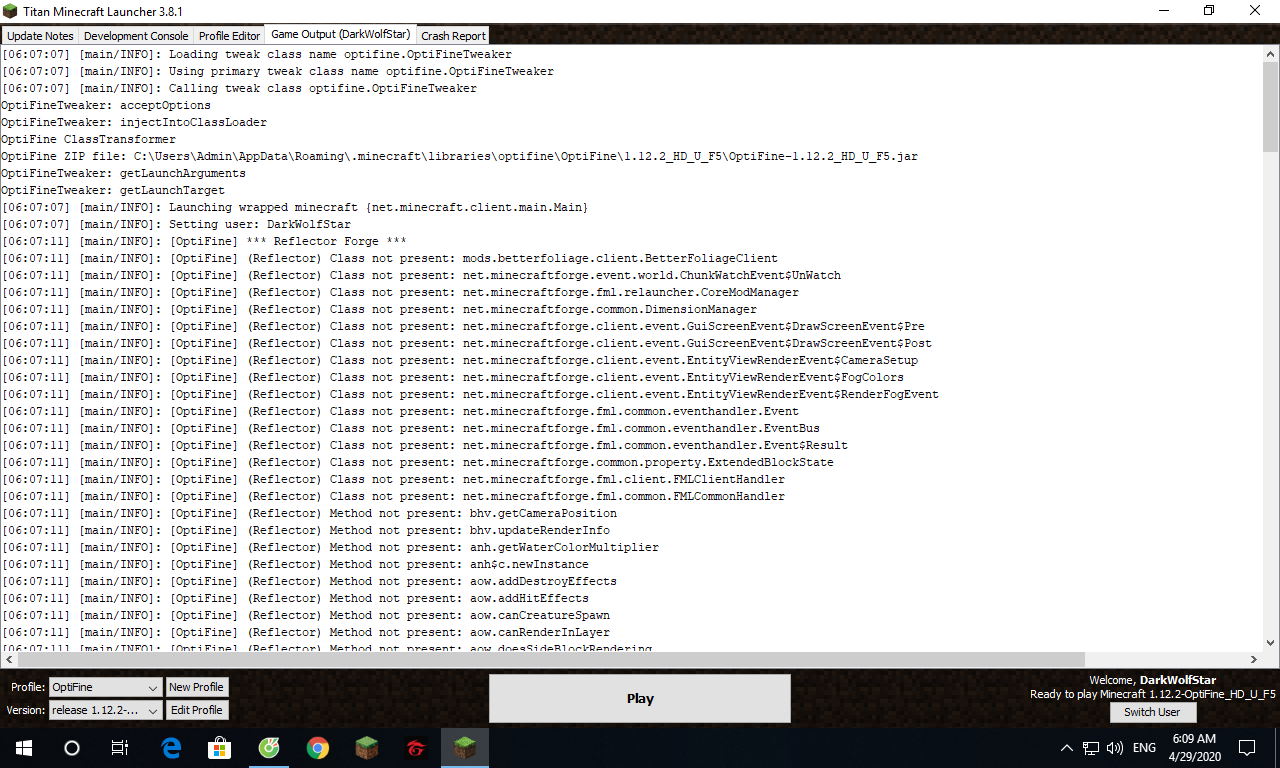Minimize the Titan Minecraft Launcher window
The image size is (1280, 768).
point(1163,11)
